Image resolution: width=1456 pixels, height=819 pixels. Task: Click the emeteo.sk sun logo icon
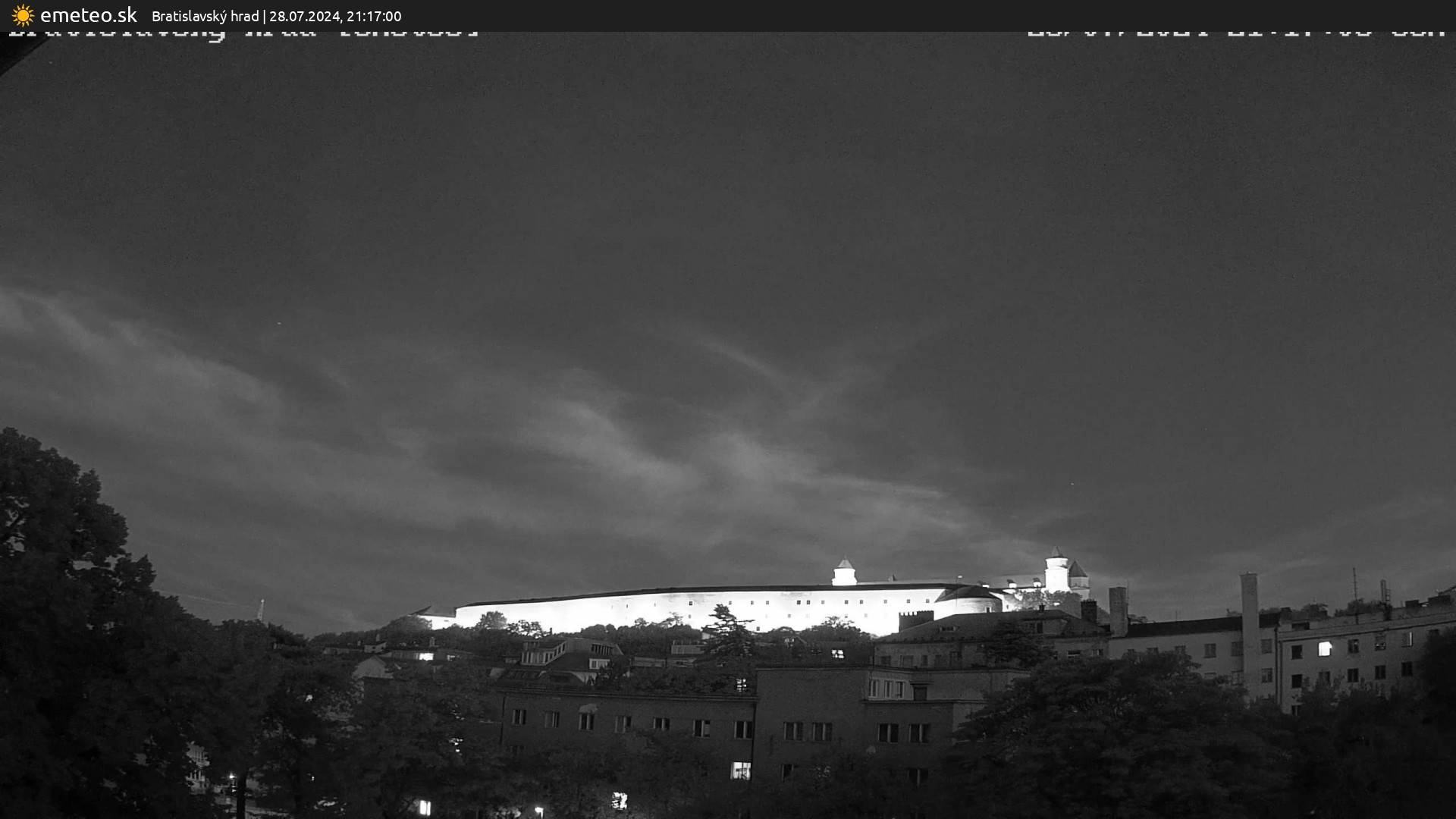23,16
